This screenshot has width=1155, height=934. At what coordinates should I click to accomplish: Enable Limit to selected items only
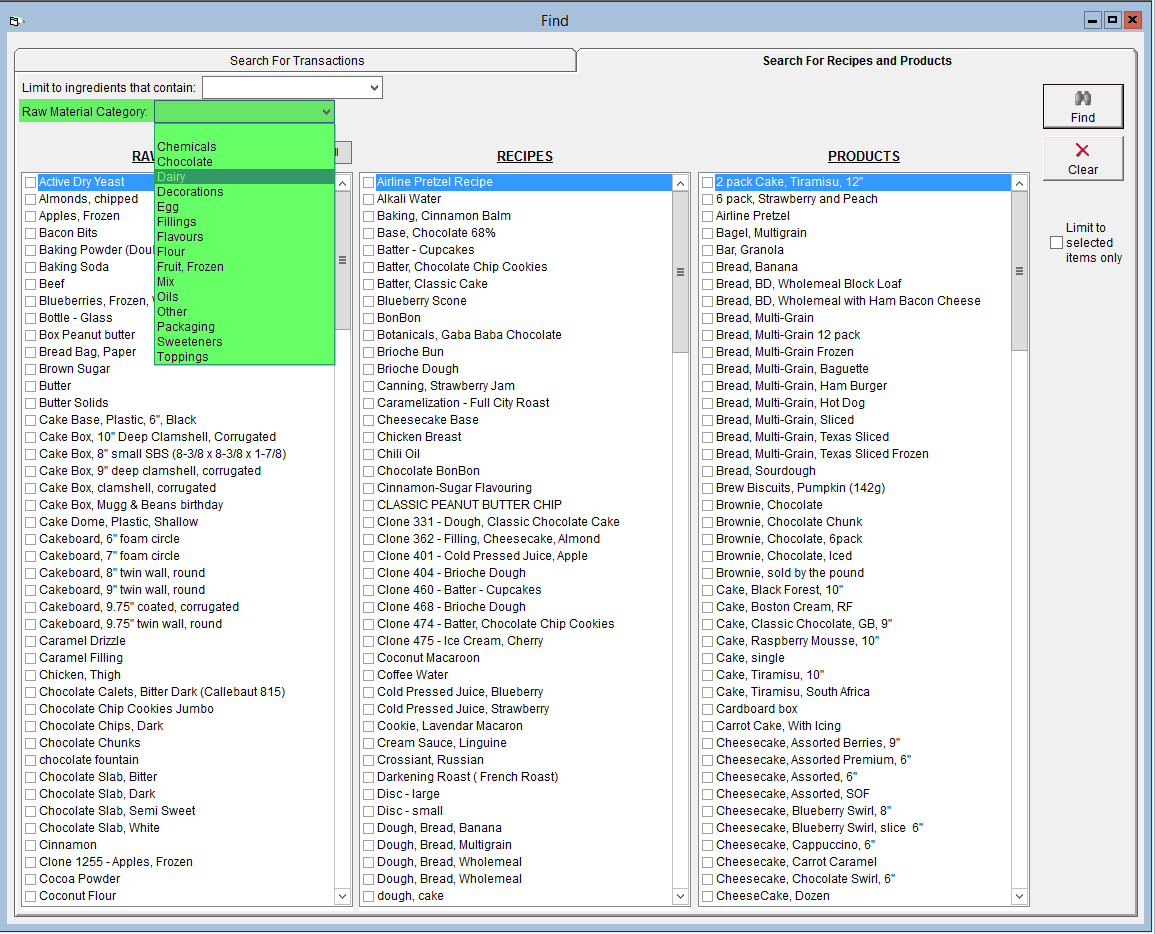click(x=1056, y=243)
